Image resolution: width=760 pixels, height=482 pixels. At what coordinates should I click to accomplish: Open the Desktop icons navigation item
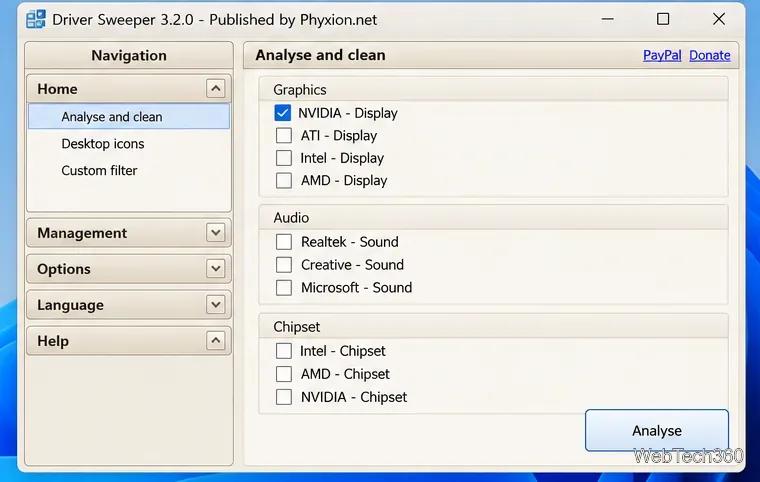tap(103, 144)
